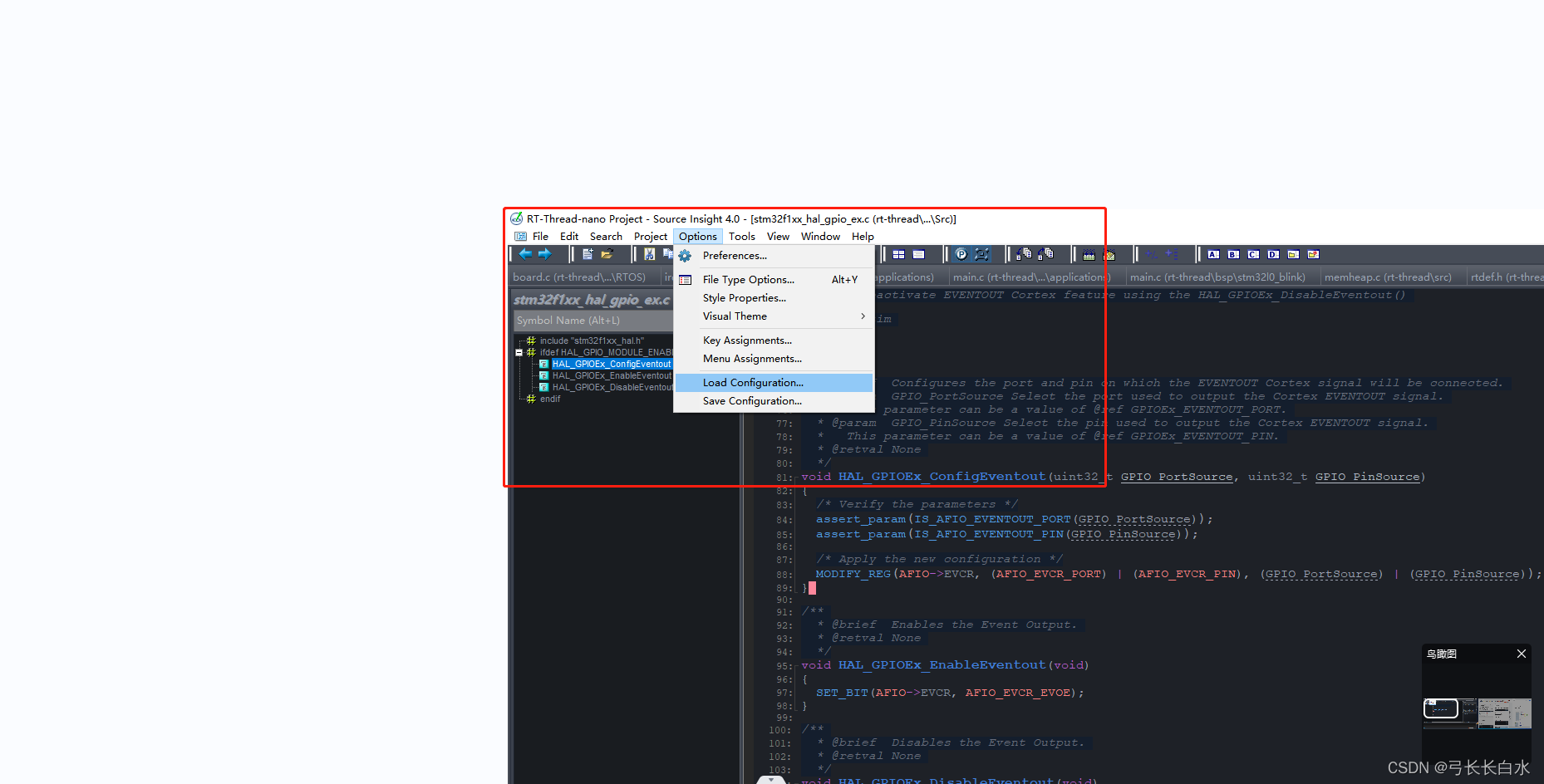Click SET_BIT on code line 97
The width and height of the screenshot is (1544, 784).
click(x=842, y=693)
